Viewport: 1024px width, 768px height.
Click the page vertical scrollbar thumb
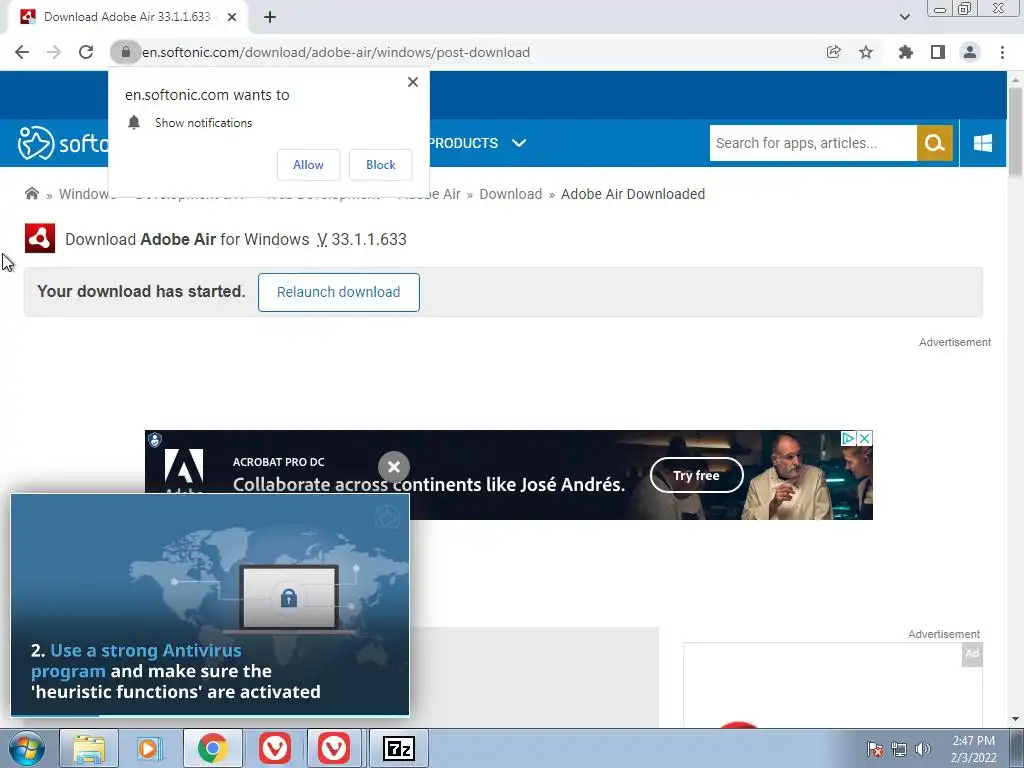point(1015,131)
